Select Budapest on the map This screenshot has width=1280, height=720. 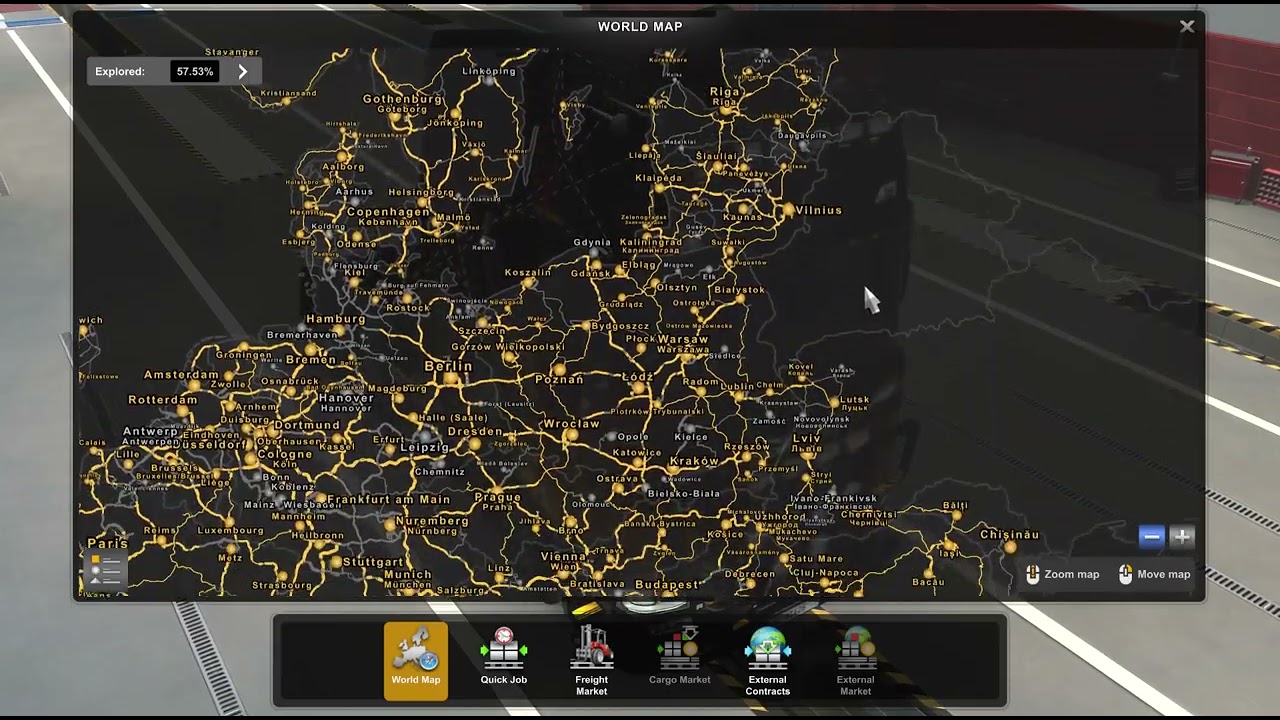[666, 584]
